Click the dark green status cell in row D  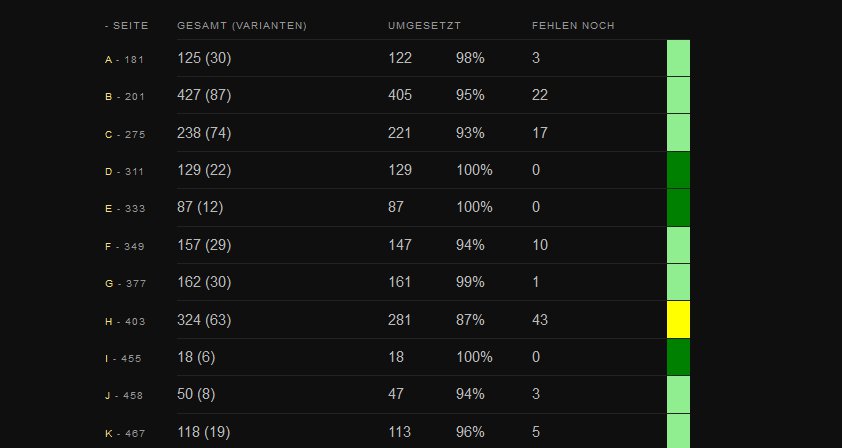tap(678, 170)
